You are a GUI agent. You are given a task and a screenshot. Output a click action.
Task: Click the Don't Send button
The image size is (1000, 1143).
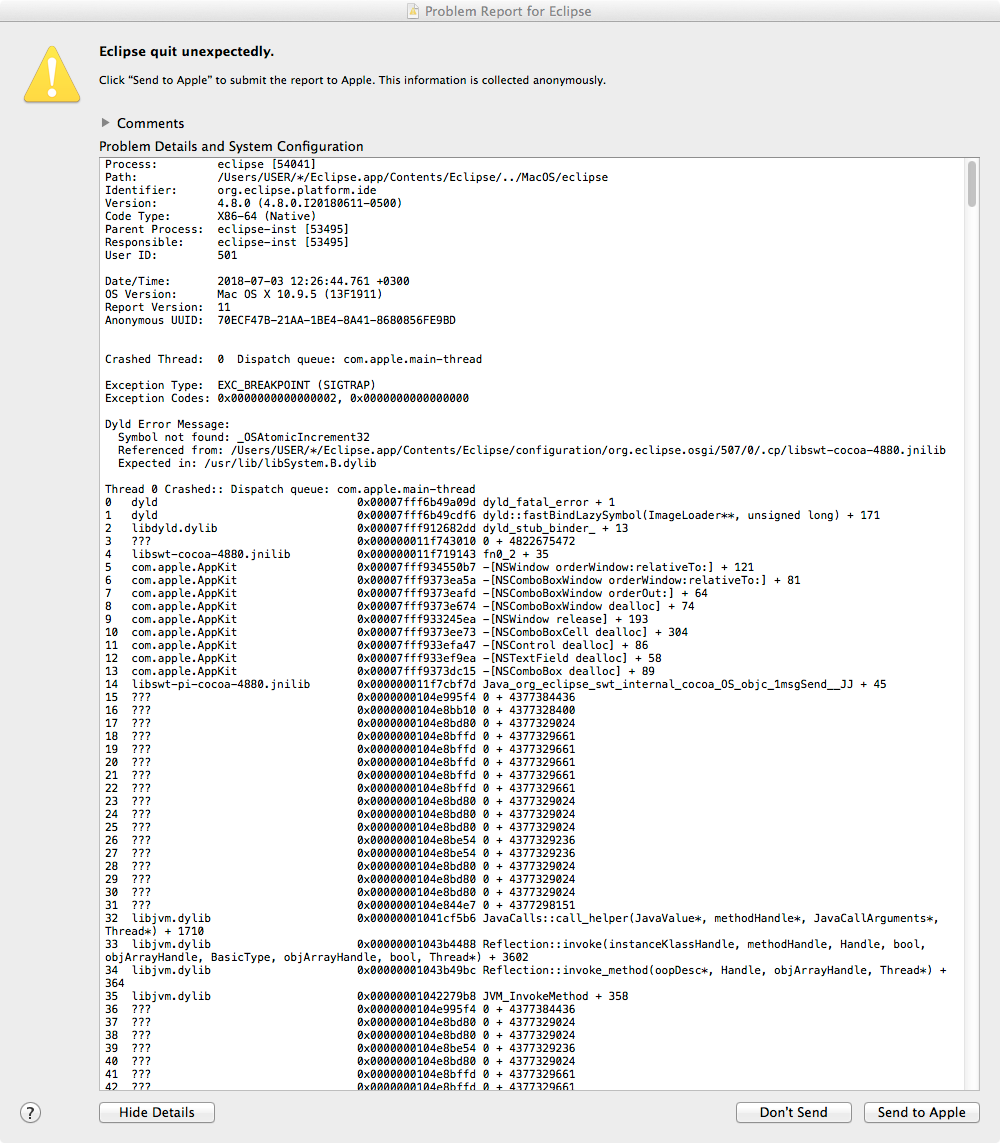pyautogui.click(x=794, y=1112)
